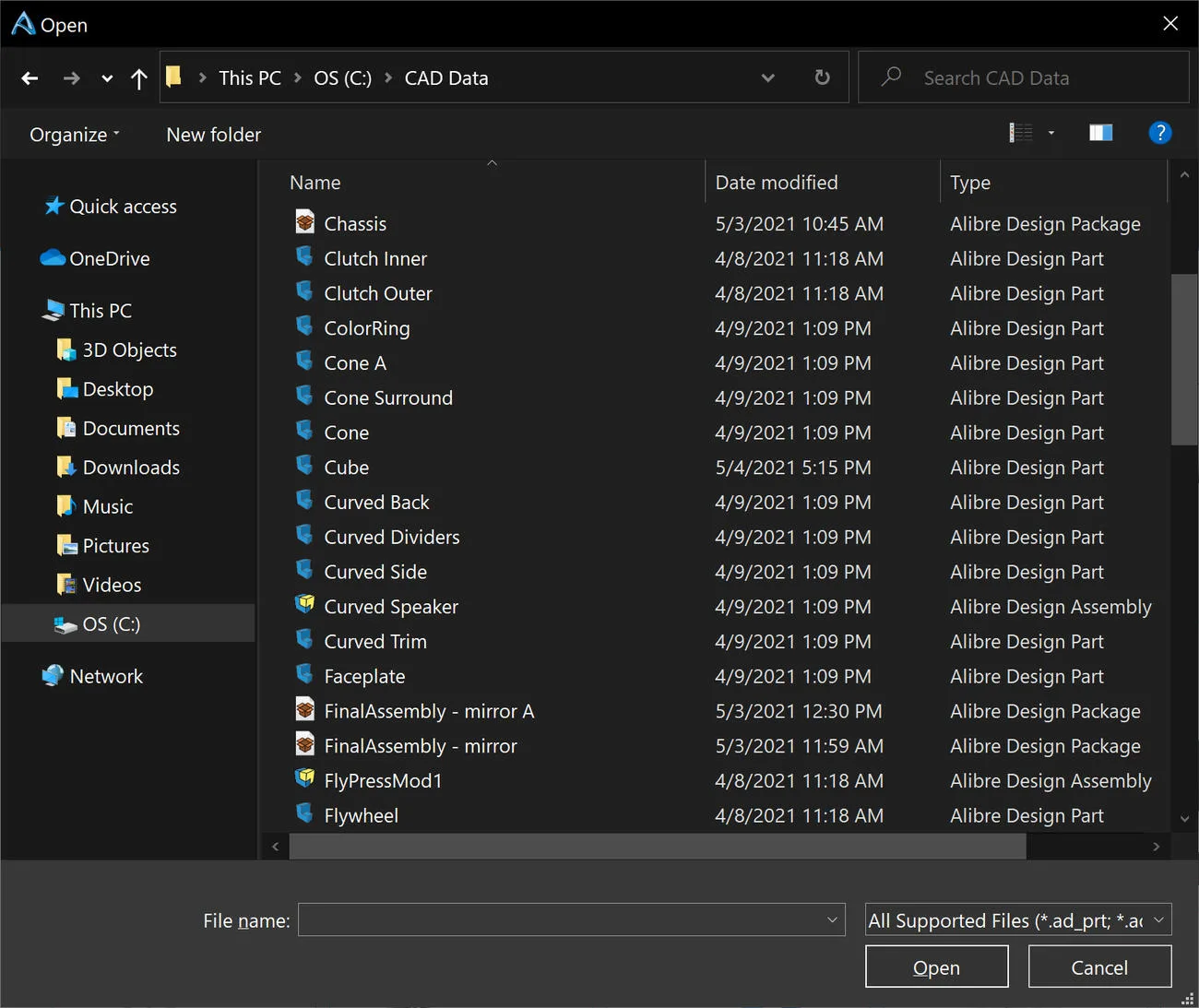This screenshot has width=1199, height=1008.
Task: Click the New folder button
Action: click(x=214, y=135)
